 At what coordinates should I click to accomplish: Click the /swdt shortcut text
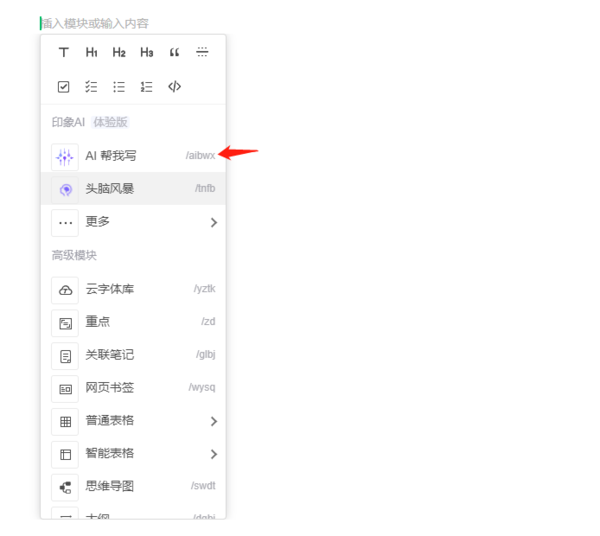[x=203, y=486]
